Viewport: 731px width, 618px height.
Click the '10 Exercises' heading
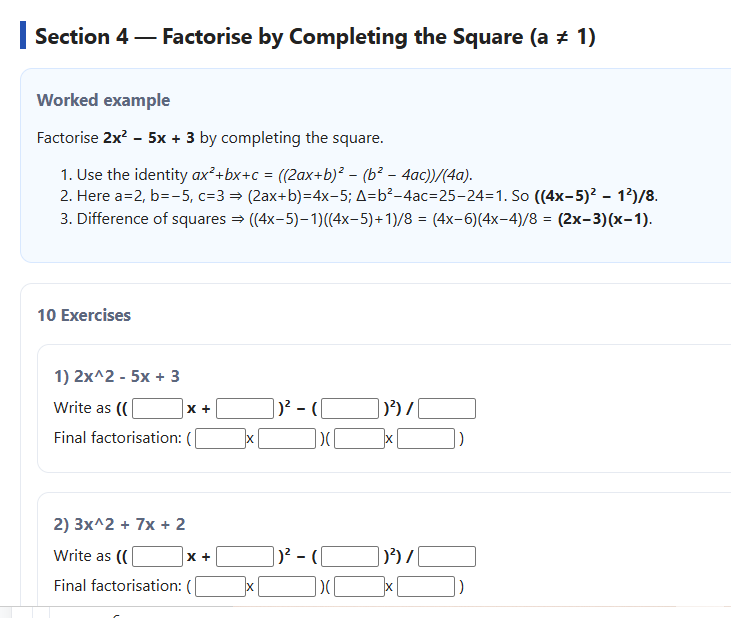click(84, 315)
